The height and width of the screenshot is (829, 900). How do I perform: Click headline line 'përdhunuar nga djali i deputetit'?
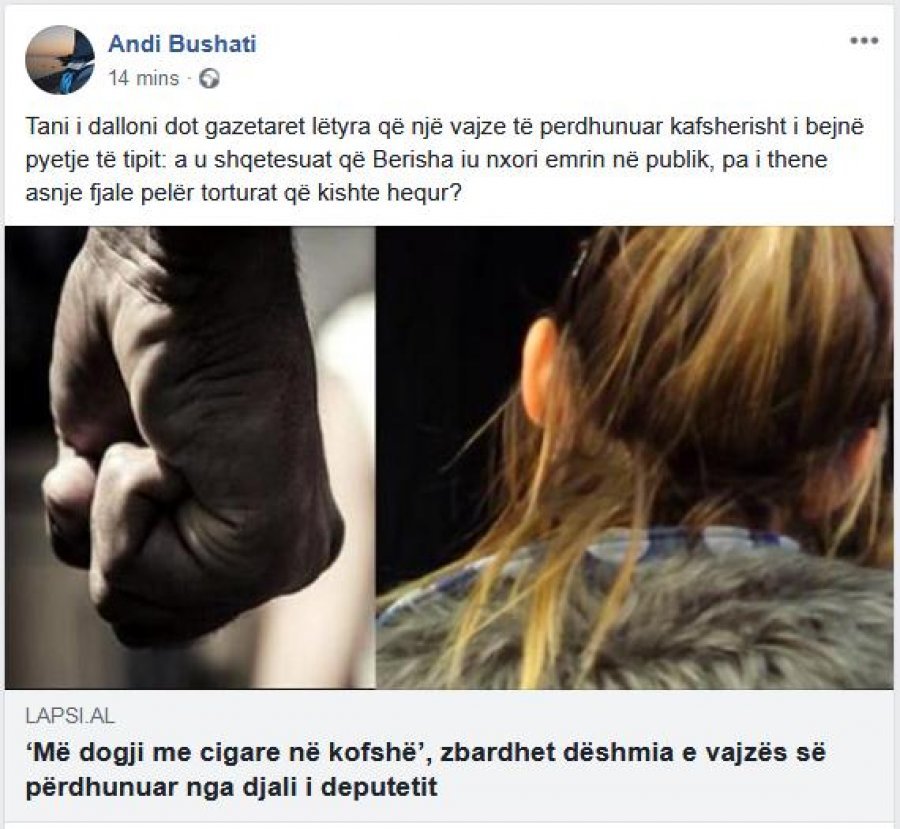(x=231, y=787)
